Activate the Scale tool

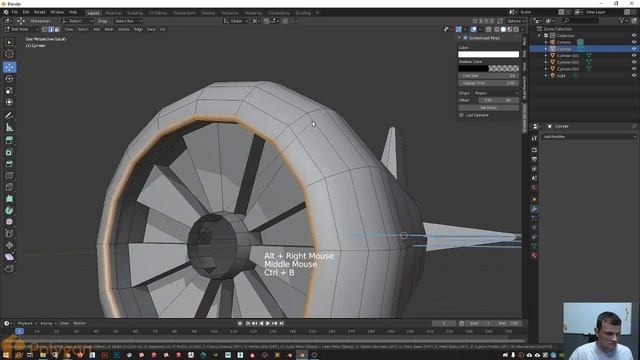pyautogui.click(x=9, y=90)
